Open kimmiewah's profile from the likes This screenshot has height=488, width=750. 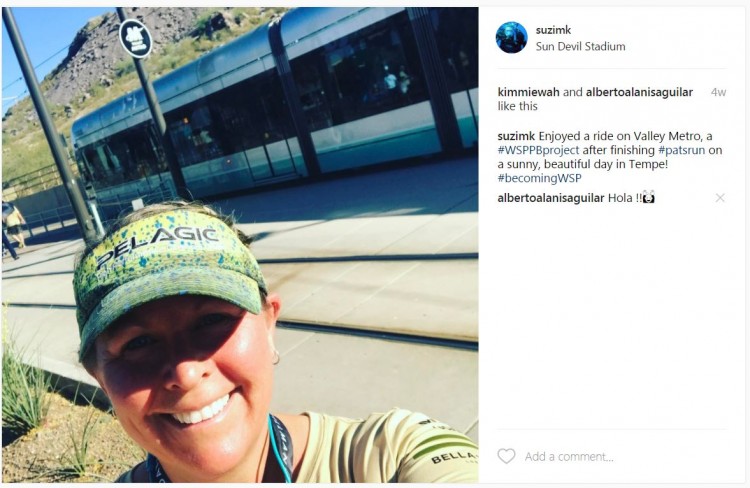click(528, 92)
